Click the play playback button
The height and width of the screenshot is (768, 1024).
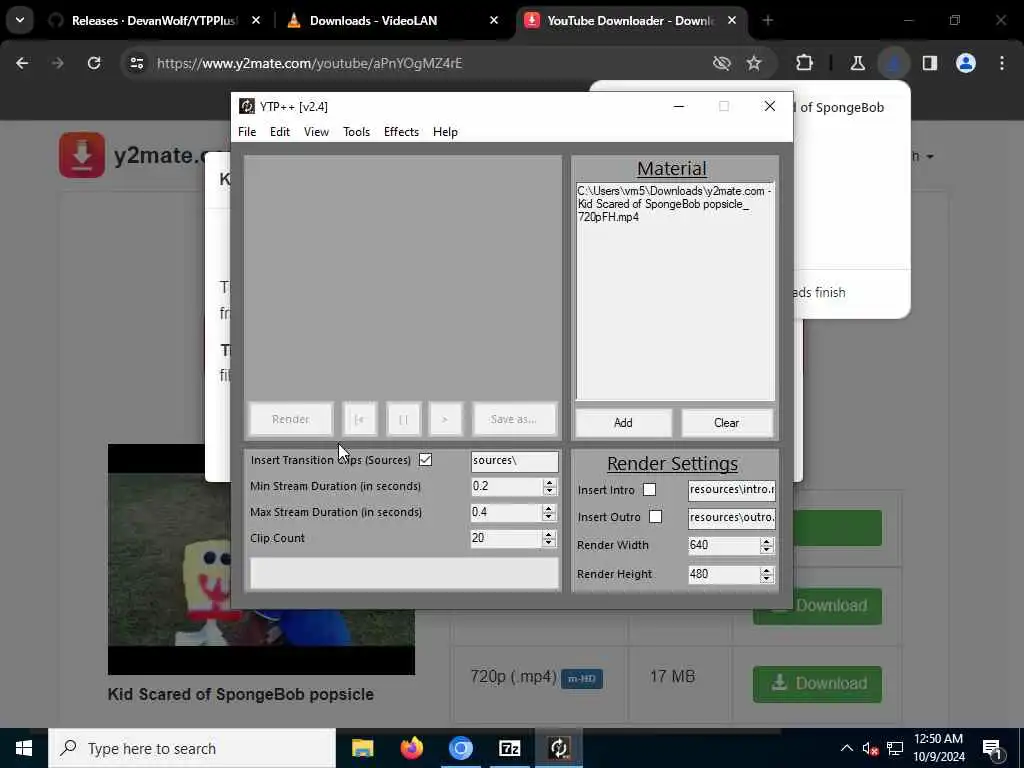coord(445,419)
